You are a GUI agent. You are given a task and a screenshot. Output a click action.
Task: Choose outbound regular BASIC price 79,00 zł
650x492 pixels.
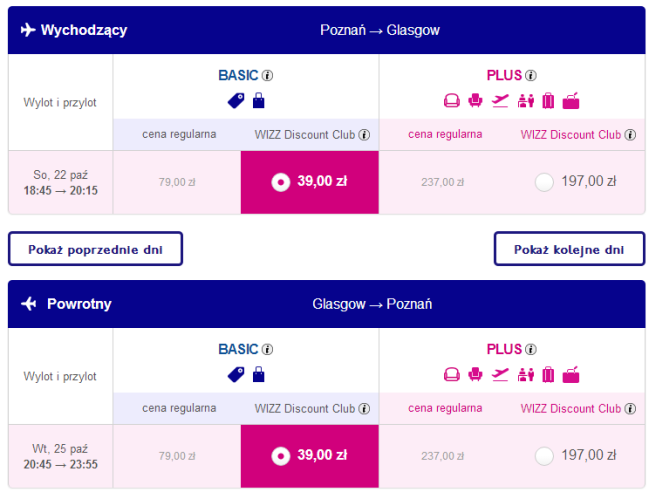(177, 182)
